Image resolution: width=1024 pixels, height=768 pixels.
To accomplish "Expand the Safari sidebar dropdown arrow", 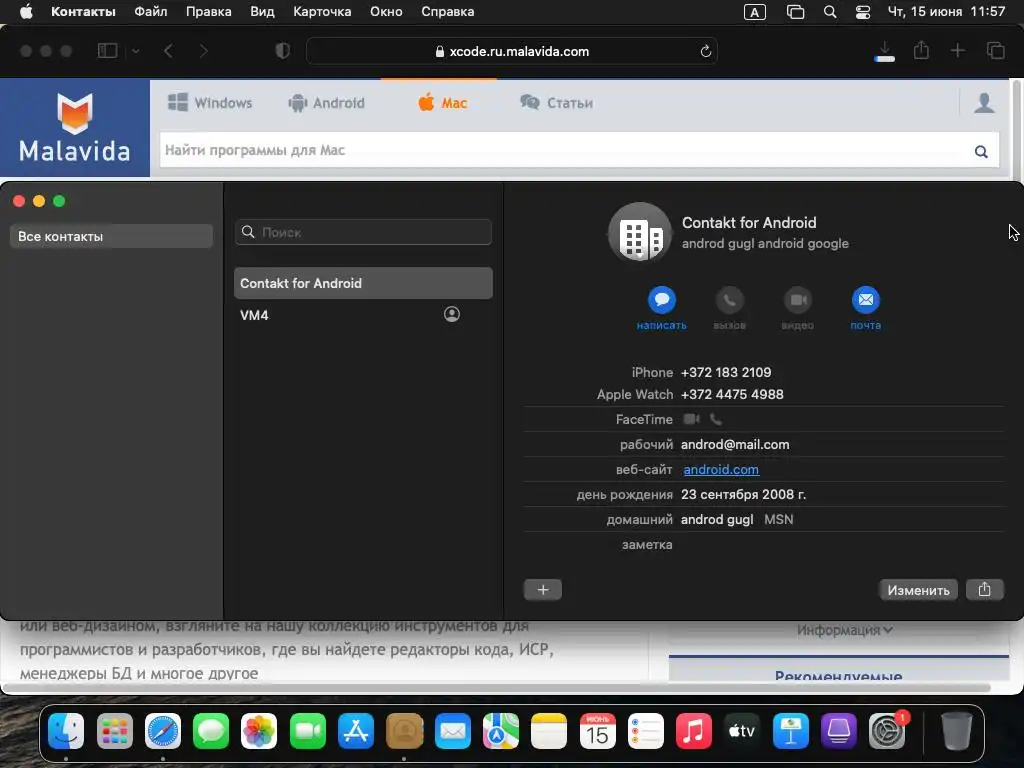I will tap(136, 51).
